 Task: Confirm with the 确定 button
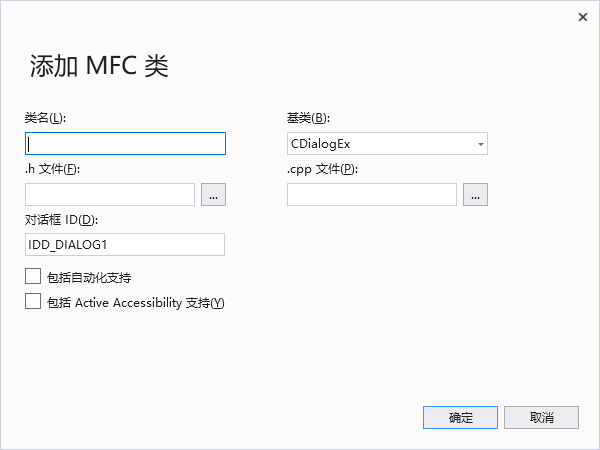coord(460,417)
